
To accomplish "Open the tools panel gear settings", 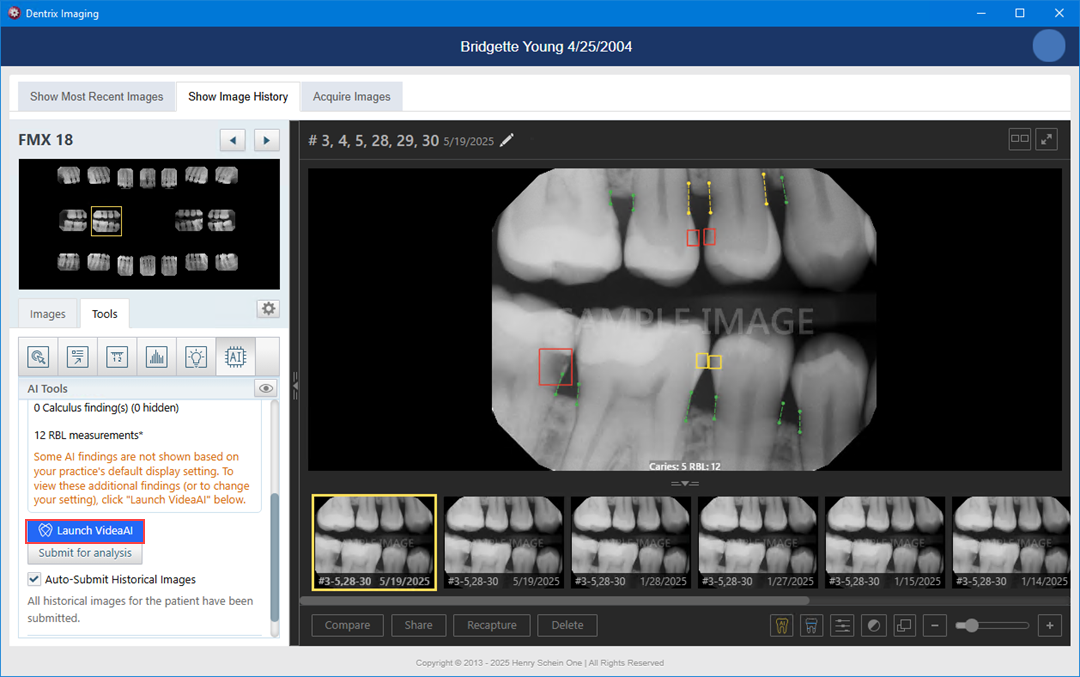I will coord(269,309).
